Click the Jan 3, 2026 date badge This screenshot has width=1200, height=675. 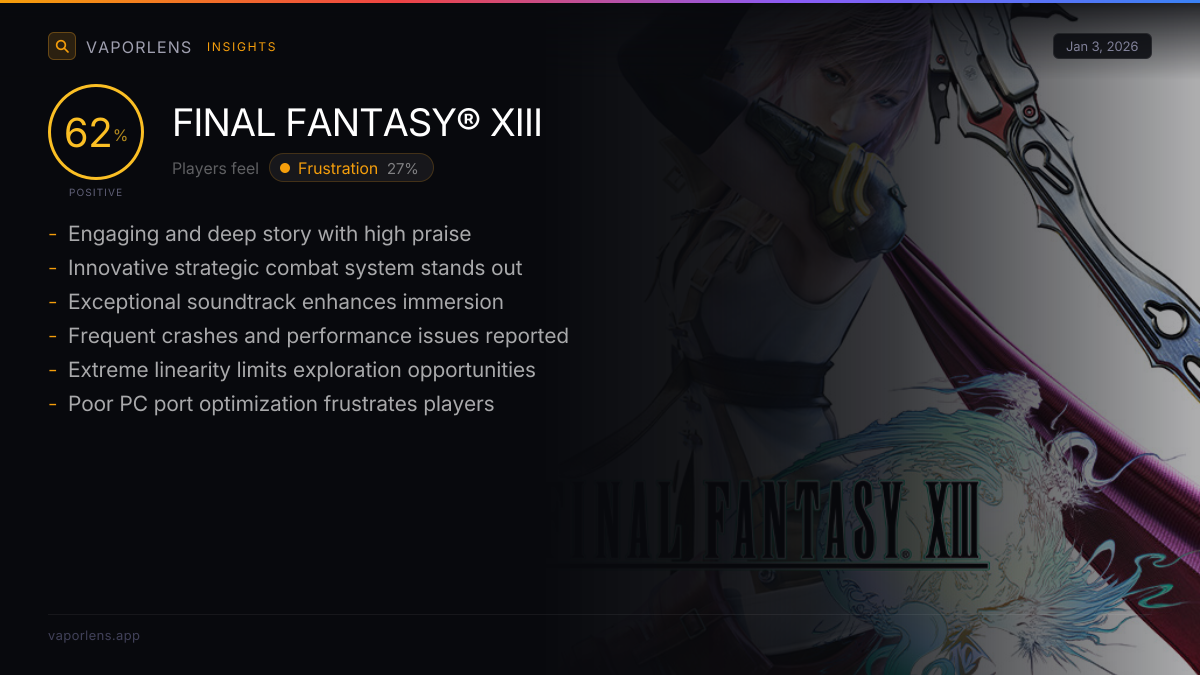point(1102,46)
